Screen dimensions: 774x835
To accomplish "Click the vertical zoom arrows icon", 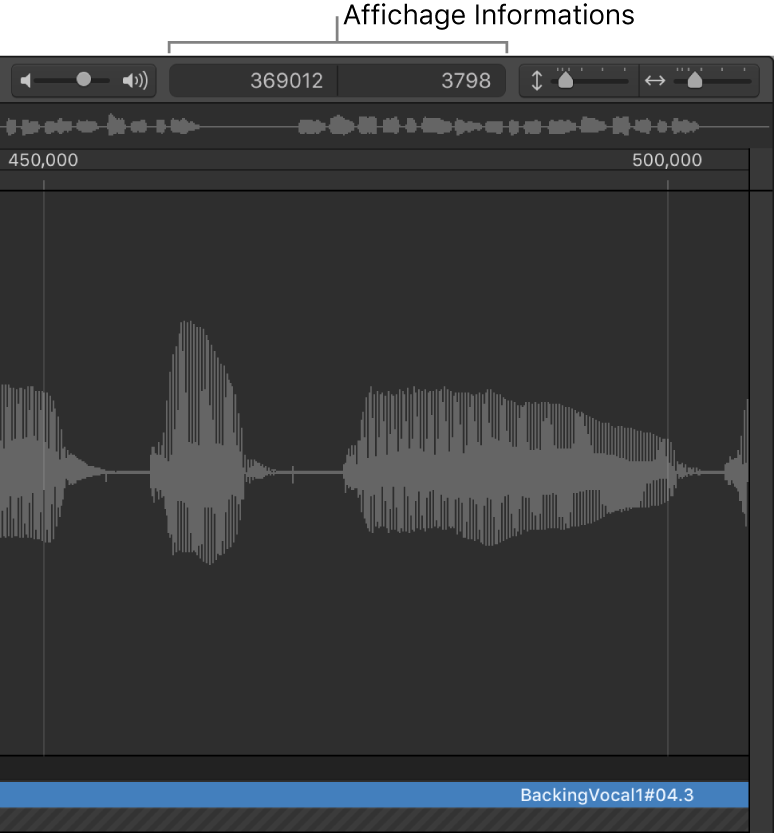I will [536, 81].
